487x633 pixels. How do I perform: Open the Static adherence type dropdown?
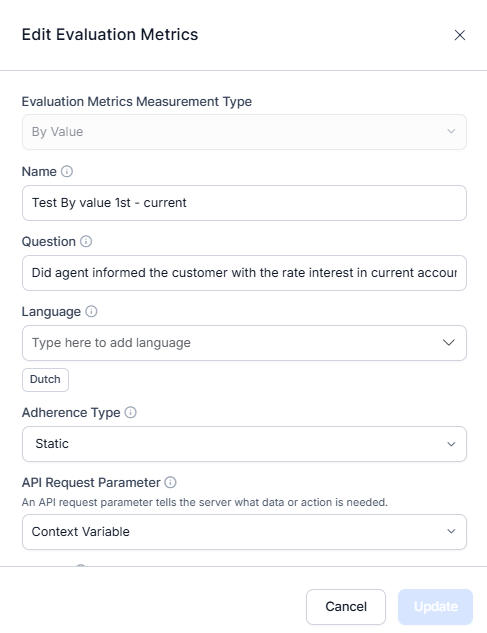[x=244, y=444]
